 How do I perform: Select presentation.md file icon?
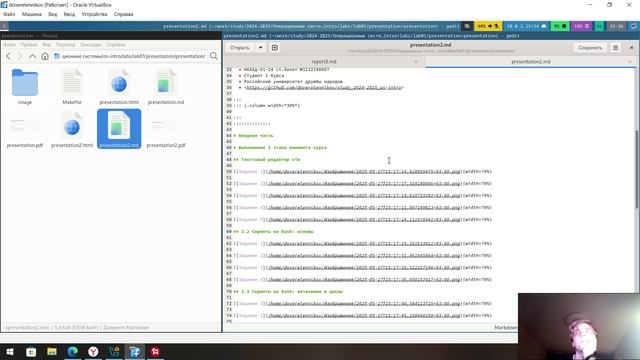166,82
